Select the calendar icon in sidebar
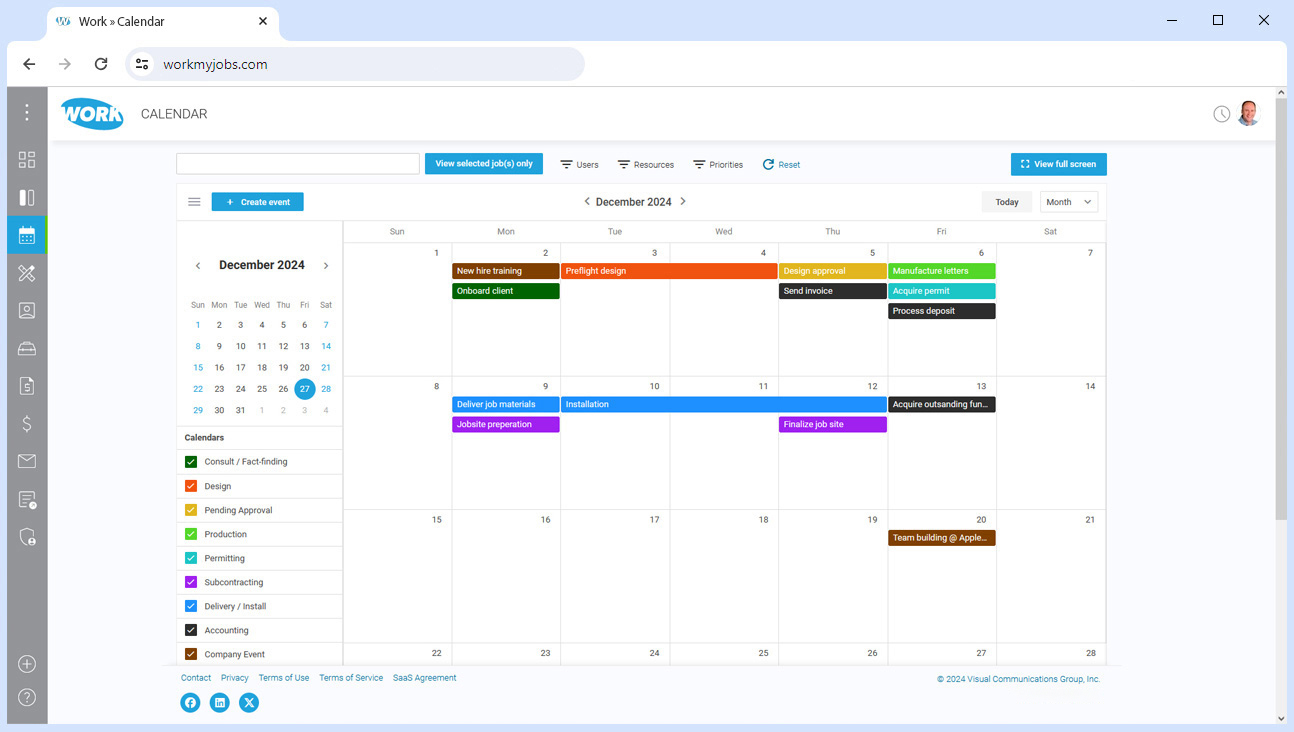The image size is (1294, 732). click(x=27, y=235)
